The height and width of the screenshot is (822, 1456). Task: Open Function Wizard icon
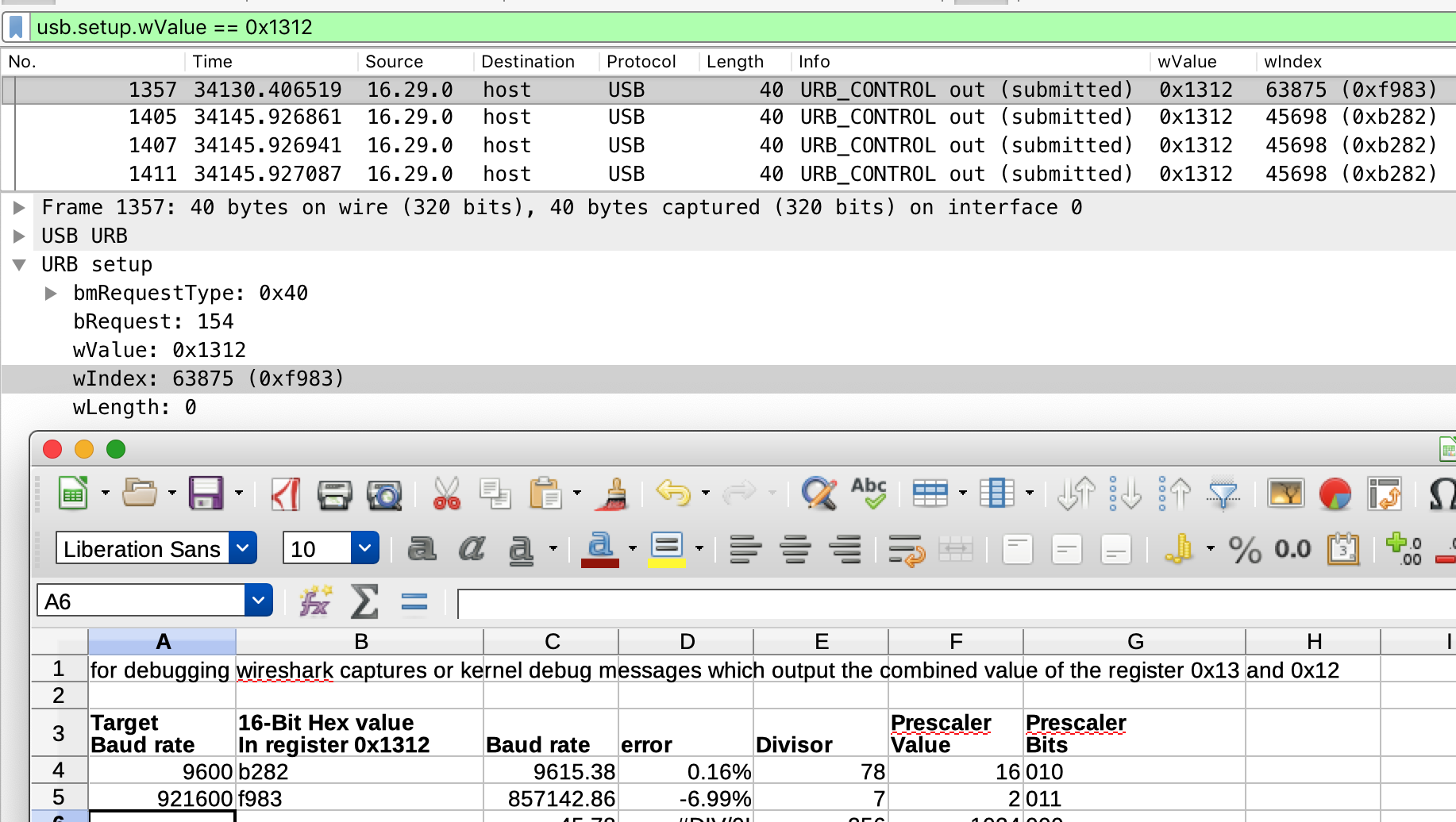[x=315, y=601]
